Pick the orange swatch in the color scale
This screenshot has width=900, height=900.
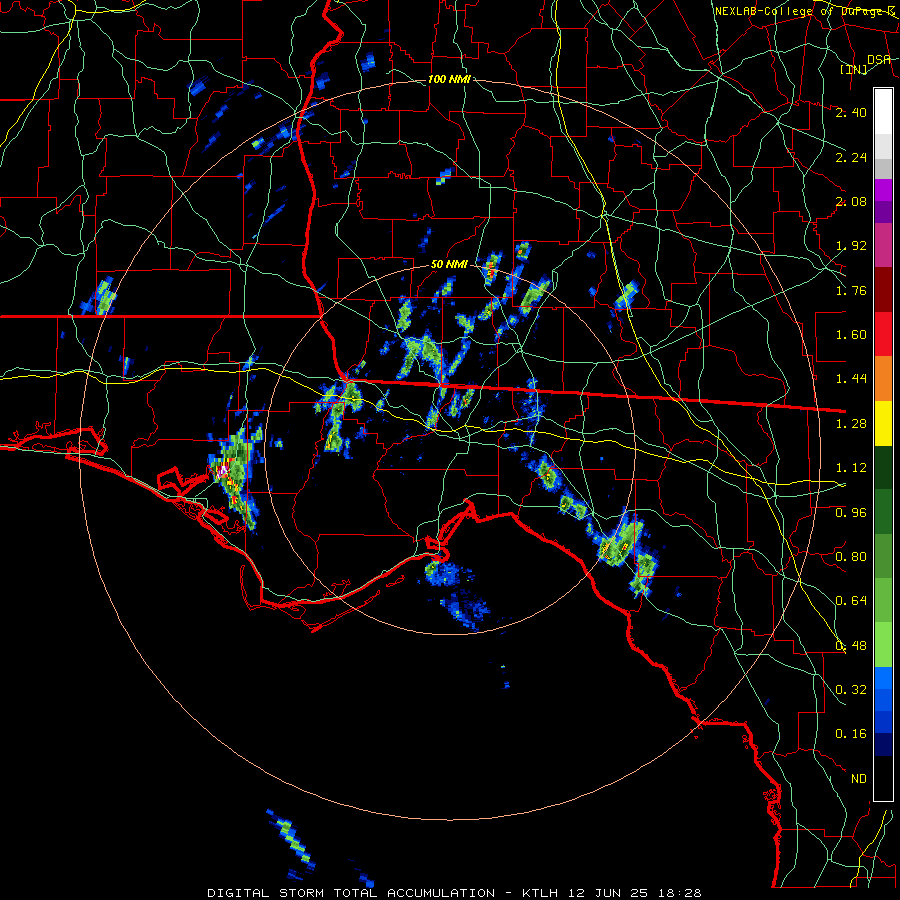pyautogui.click(x=883, y=379)
